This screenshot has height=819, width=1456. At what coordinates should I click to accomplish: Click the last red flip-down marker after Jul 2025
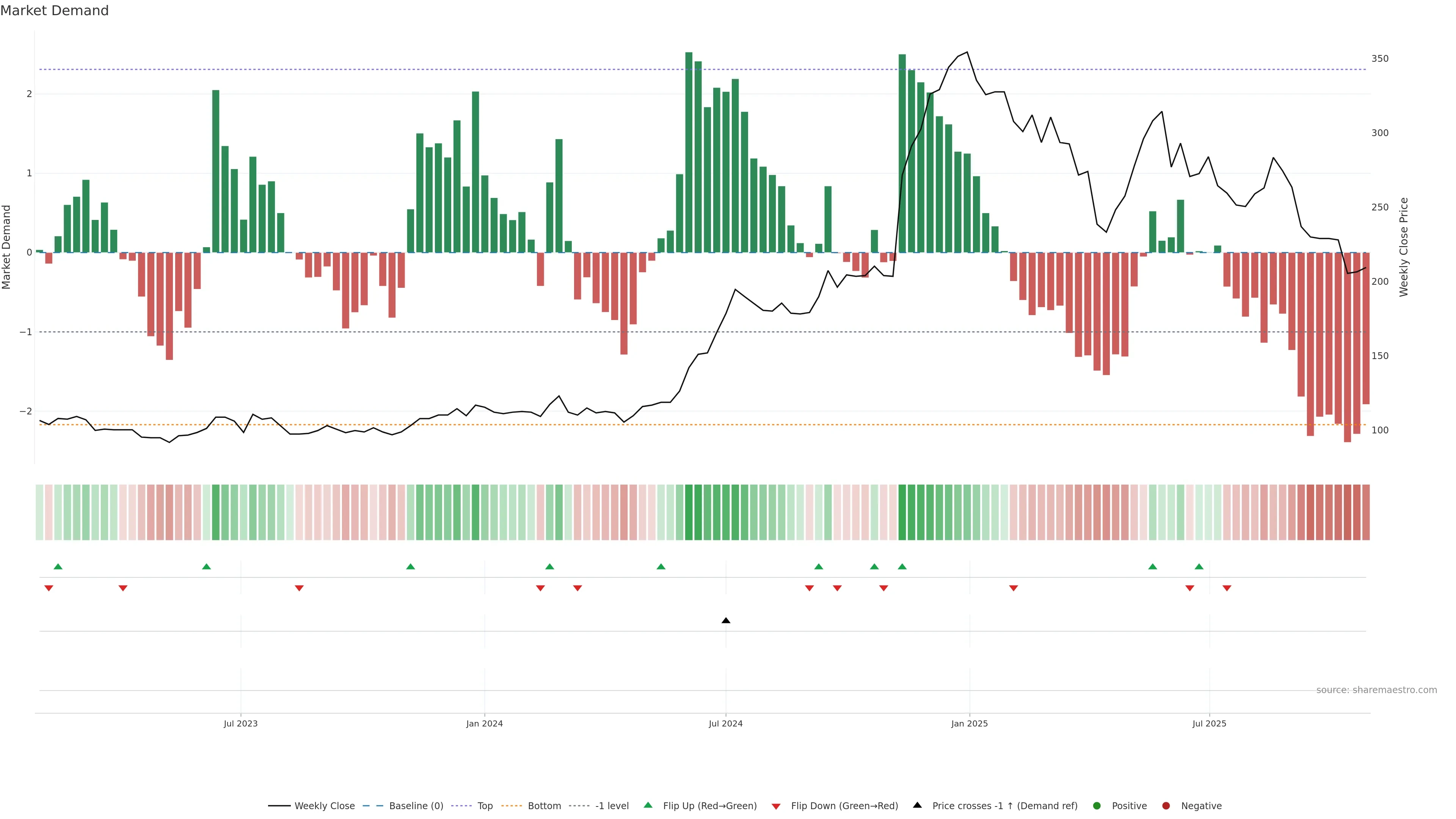click(x=1227, y=588)
